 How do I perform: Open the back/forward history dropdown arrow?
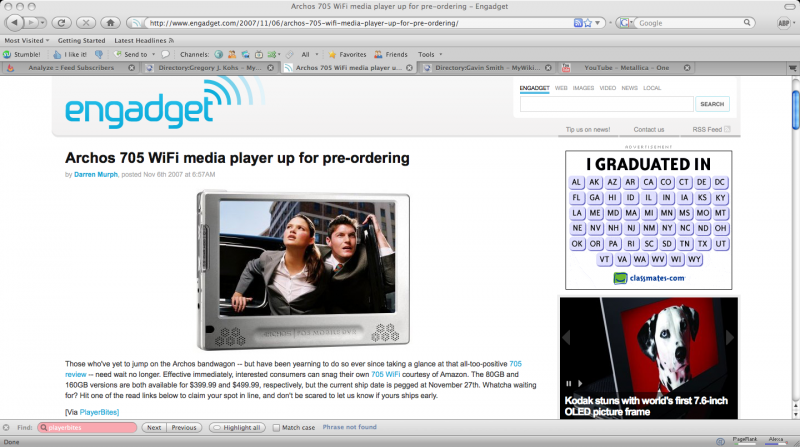coord(42,22)
